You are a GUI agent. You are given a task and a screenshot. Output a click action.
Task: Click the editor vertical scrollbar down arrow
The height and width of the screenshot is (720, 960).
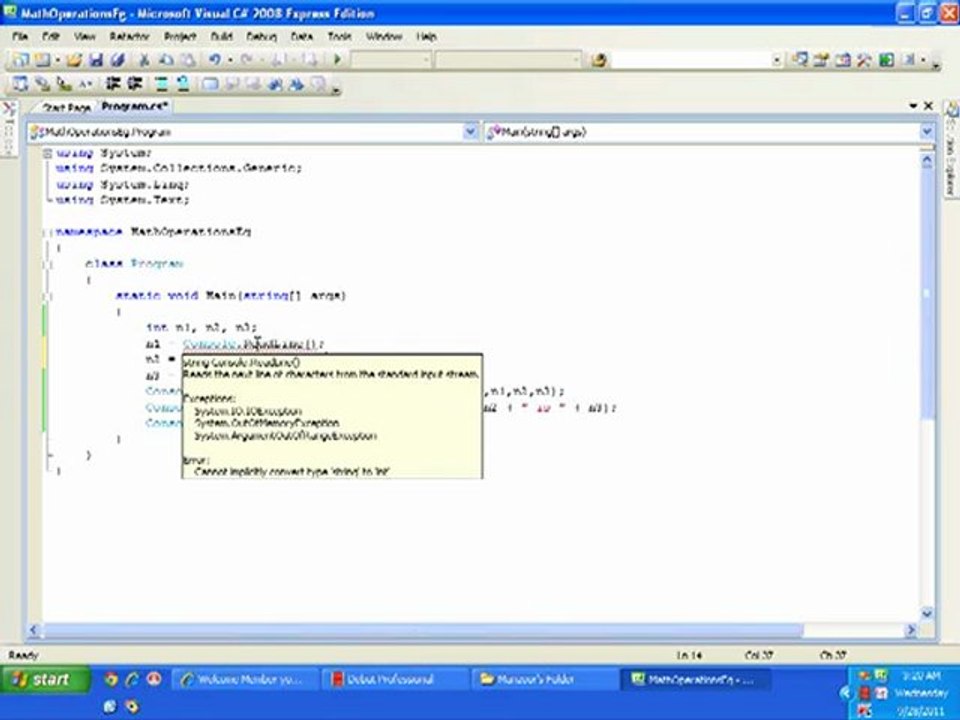[x=927, y=613]
